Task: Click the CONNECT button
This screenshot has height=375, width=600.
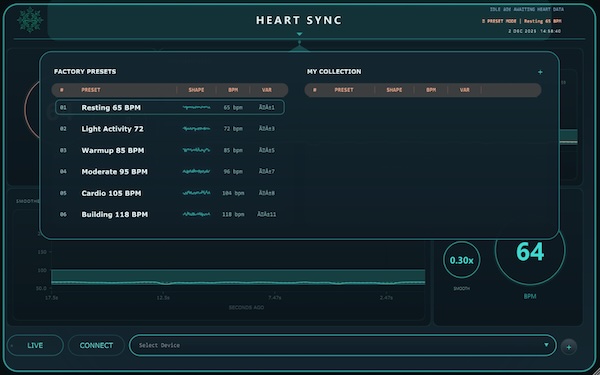Action: [96, 345]
